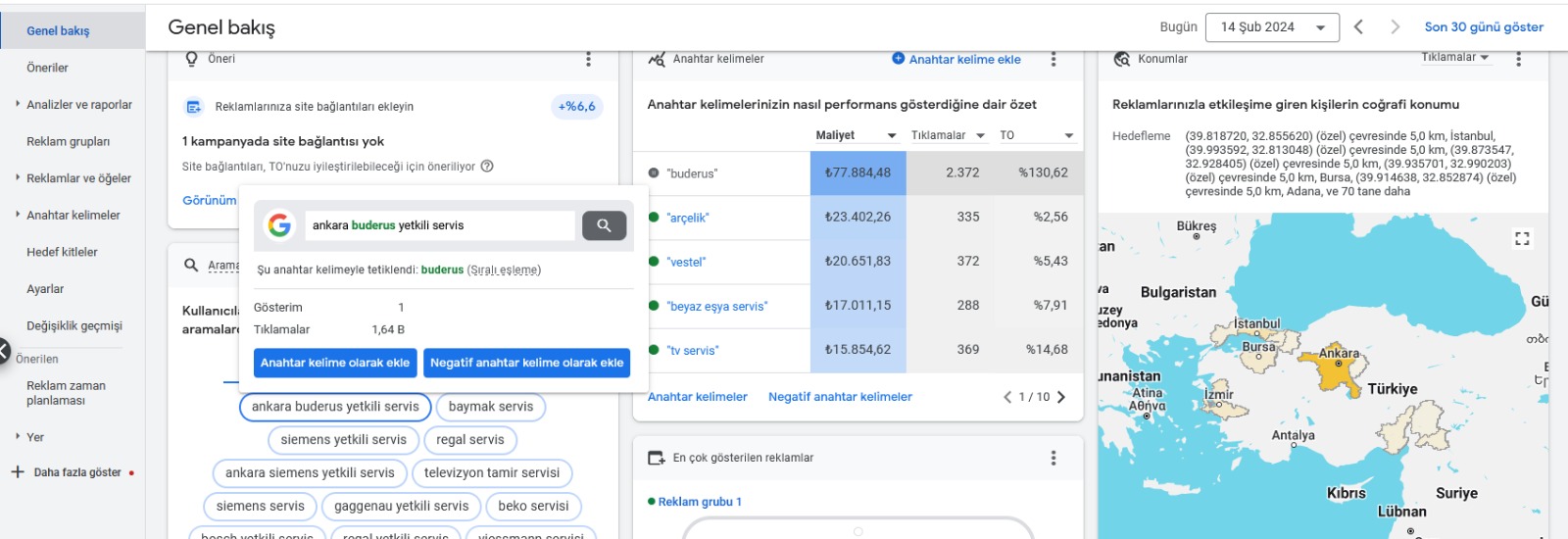Click the plus icon for Anahtar kelime ekle
This screenshot has width=1568, height=539.
pyautogui.click(x=898, y=59)
